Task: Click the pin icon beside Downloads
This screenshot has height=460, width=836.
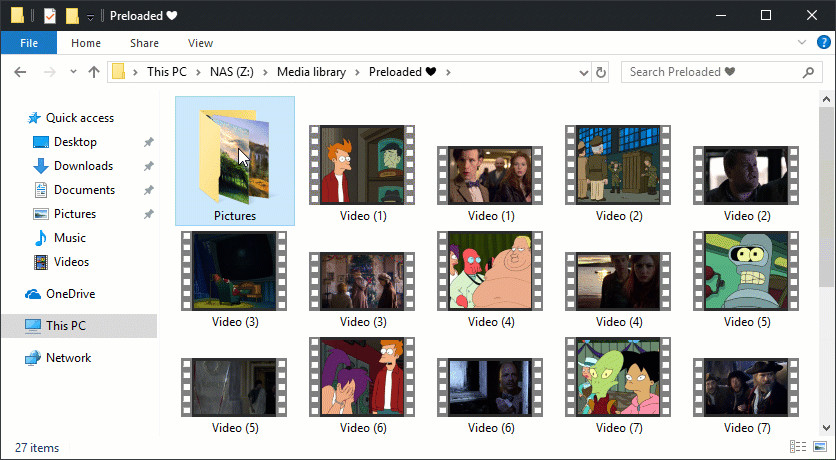Action: coord(149,166)
